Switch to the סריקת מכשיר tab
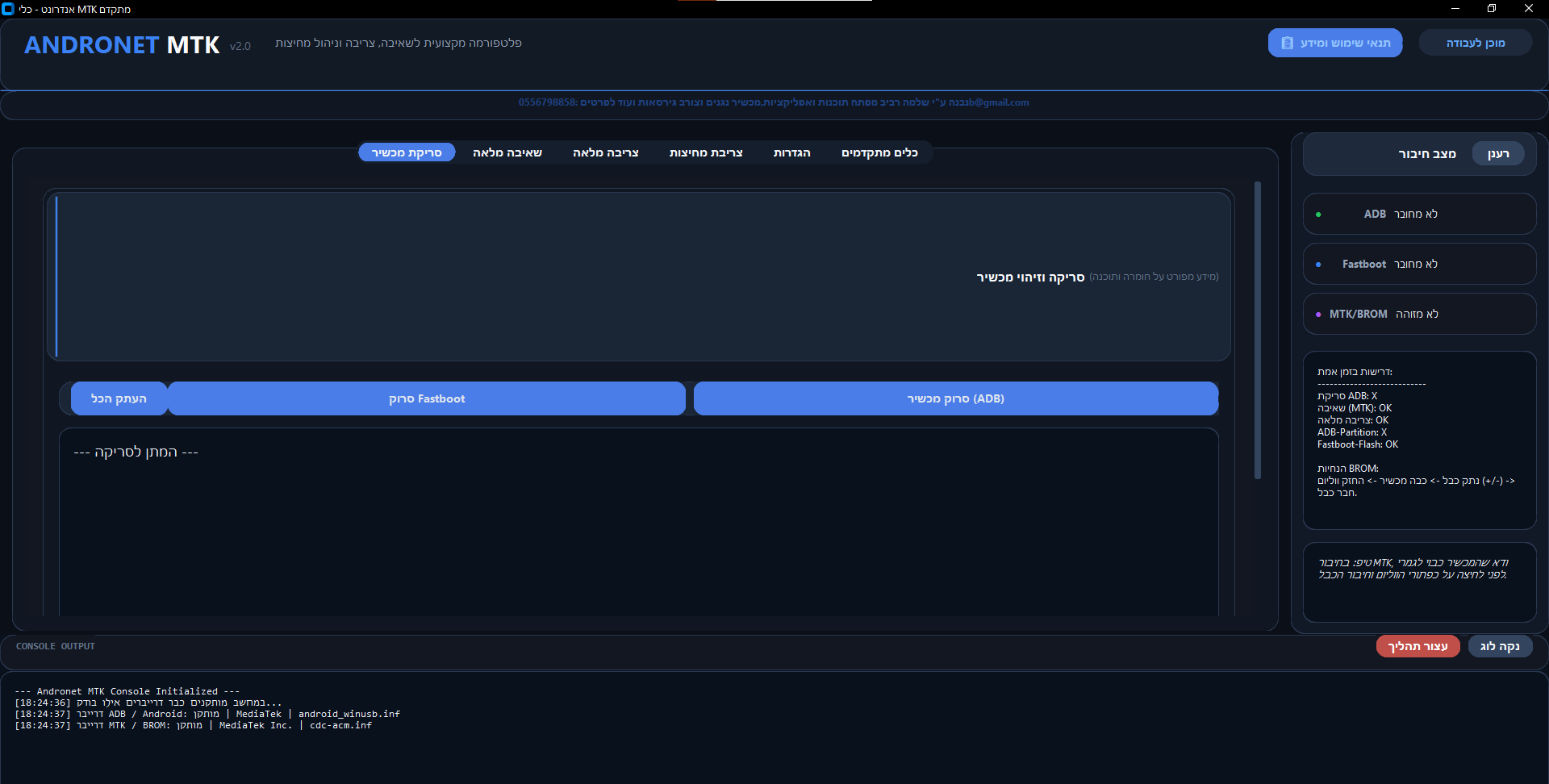This screenshot has height=784, width=1549. 407,152
